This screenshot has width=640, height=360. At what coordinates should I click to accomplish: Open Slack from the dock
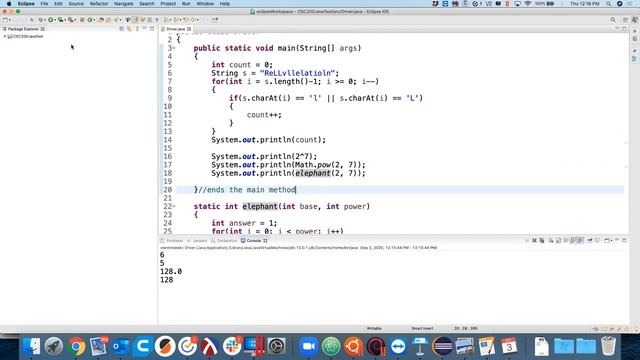coord(232,347)
